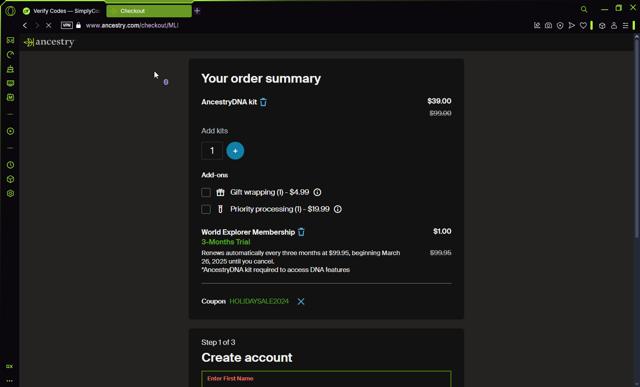Remove World Explorer Membership with trash icon
This screenshot has width=640, height=387.
(x=301, y=232)
